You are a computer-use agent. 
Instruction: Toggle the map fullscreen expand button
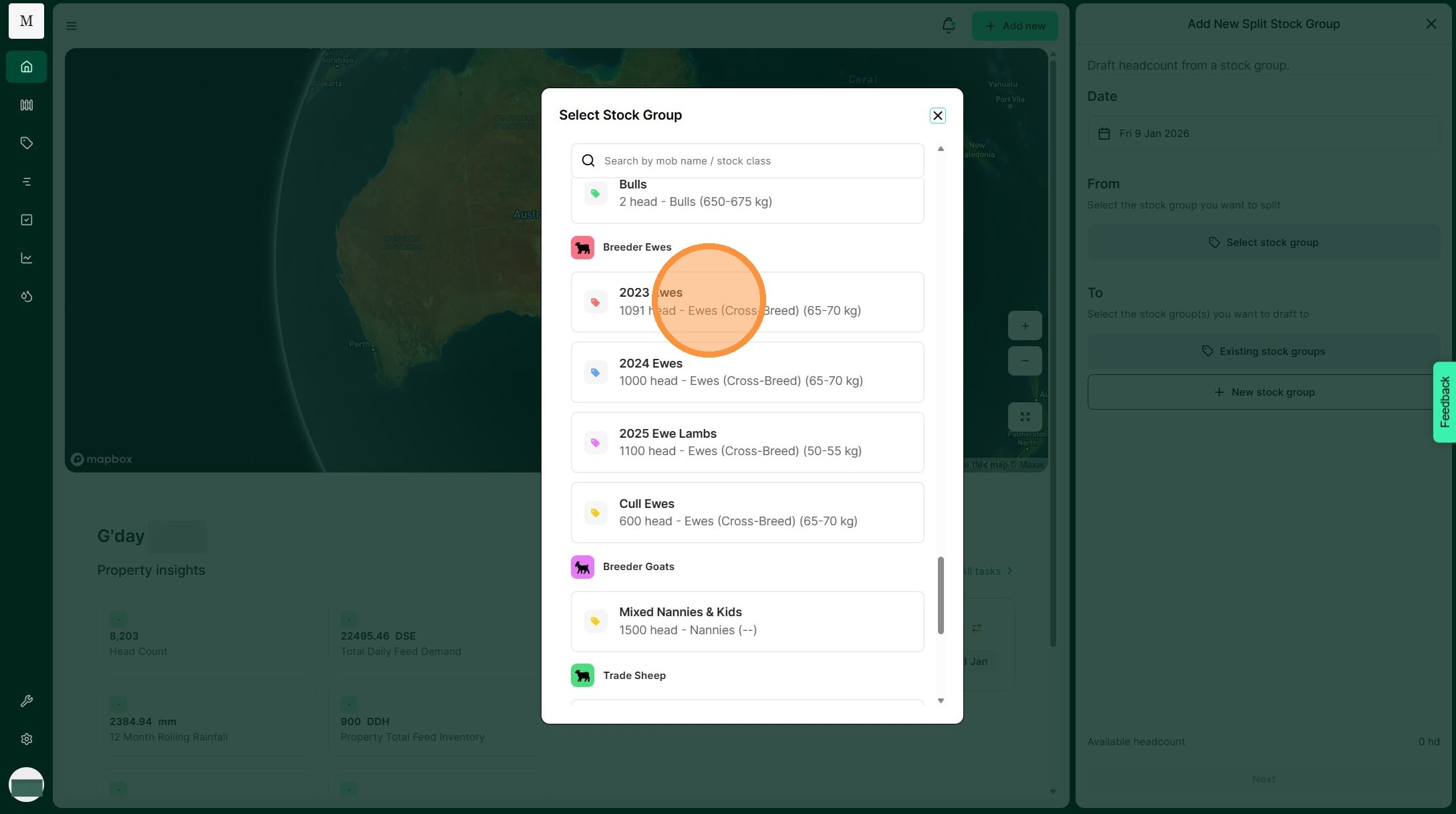click(1024, 417)
